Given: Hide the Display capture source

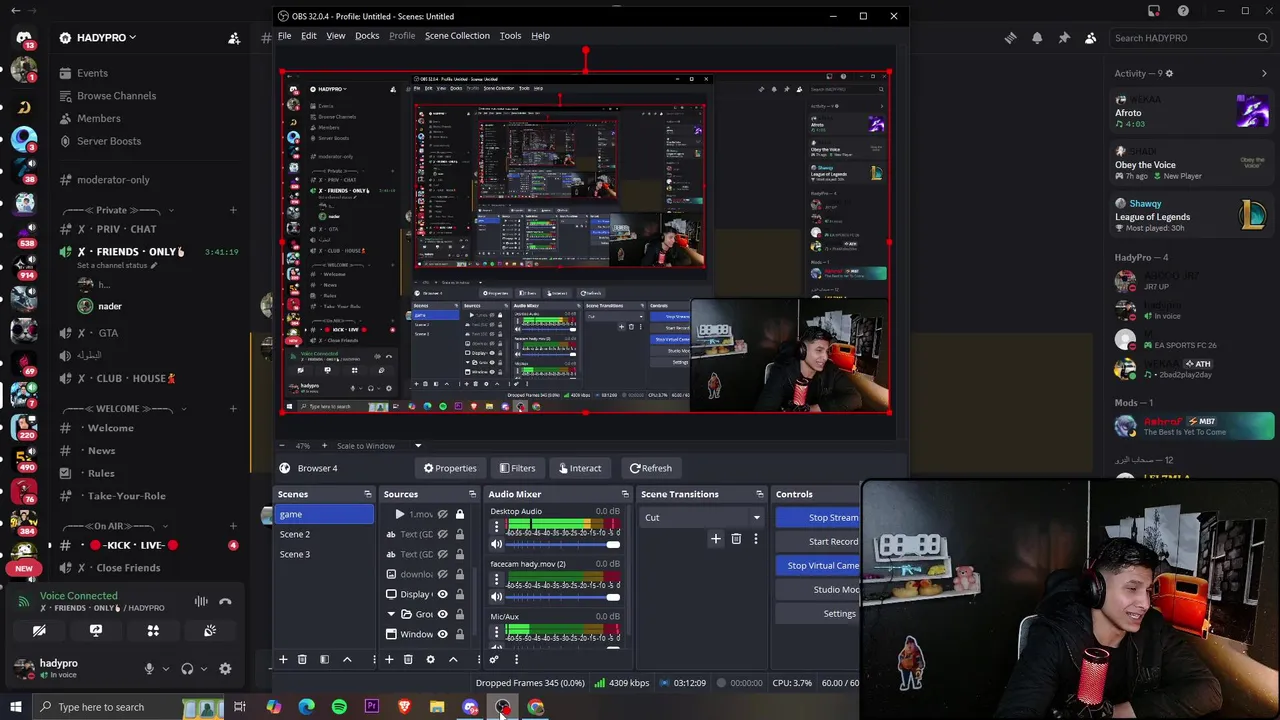Looking at the screenshot, I should (442, 594).
